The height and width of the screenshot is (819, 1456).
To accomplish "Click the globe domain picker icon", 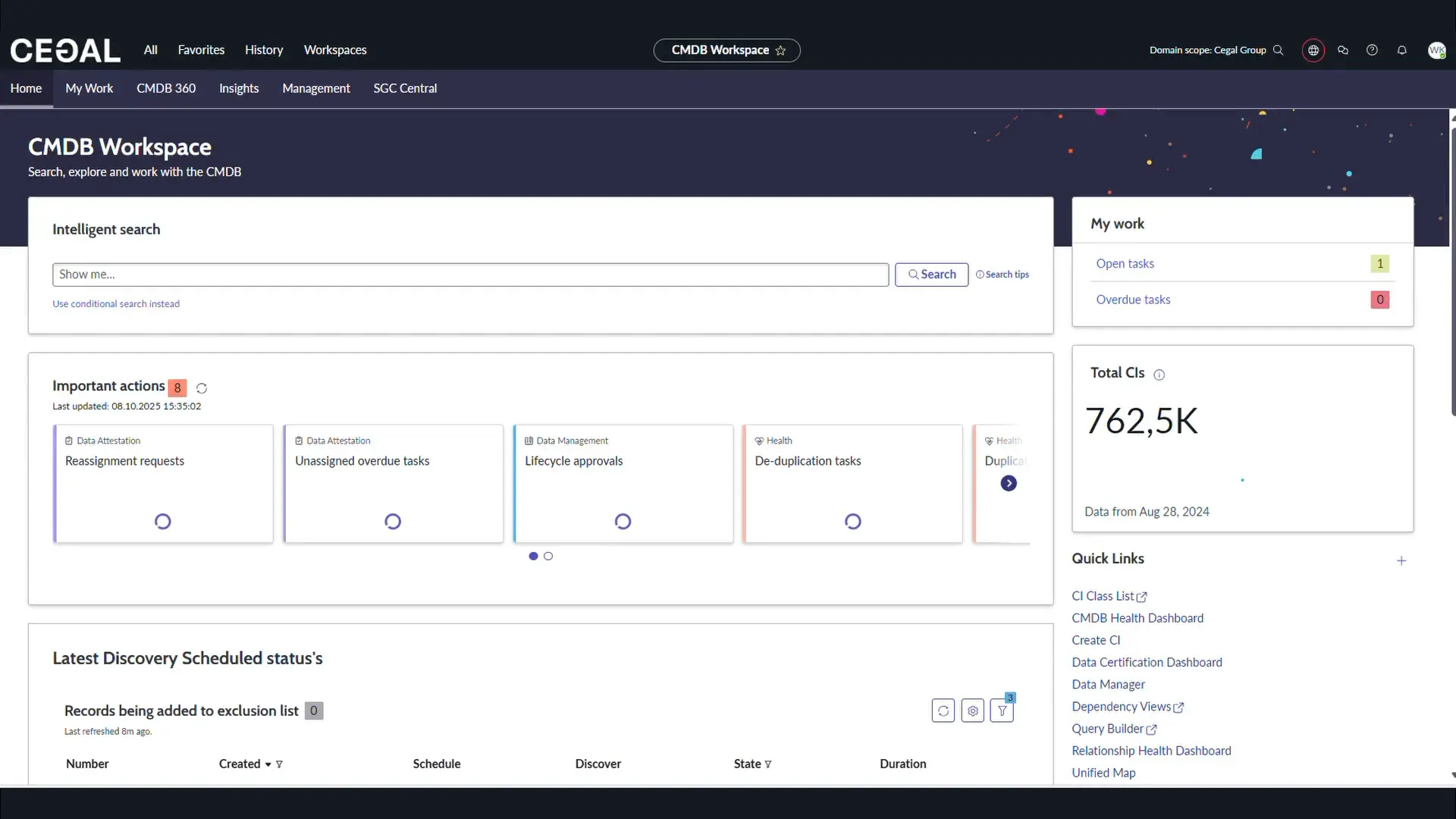I will click(1313, 50).
